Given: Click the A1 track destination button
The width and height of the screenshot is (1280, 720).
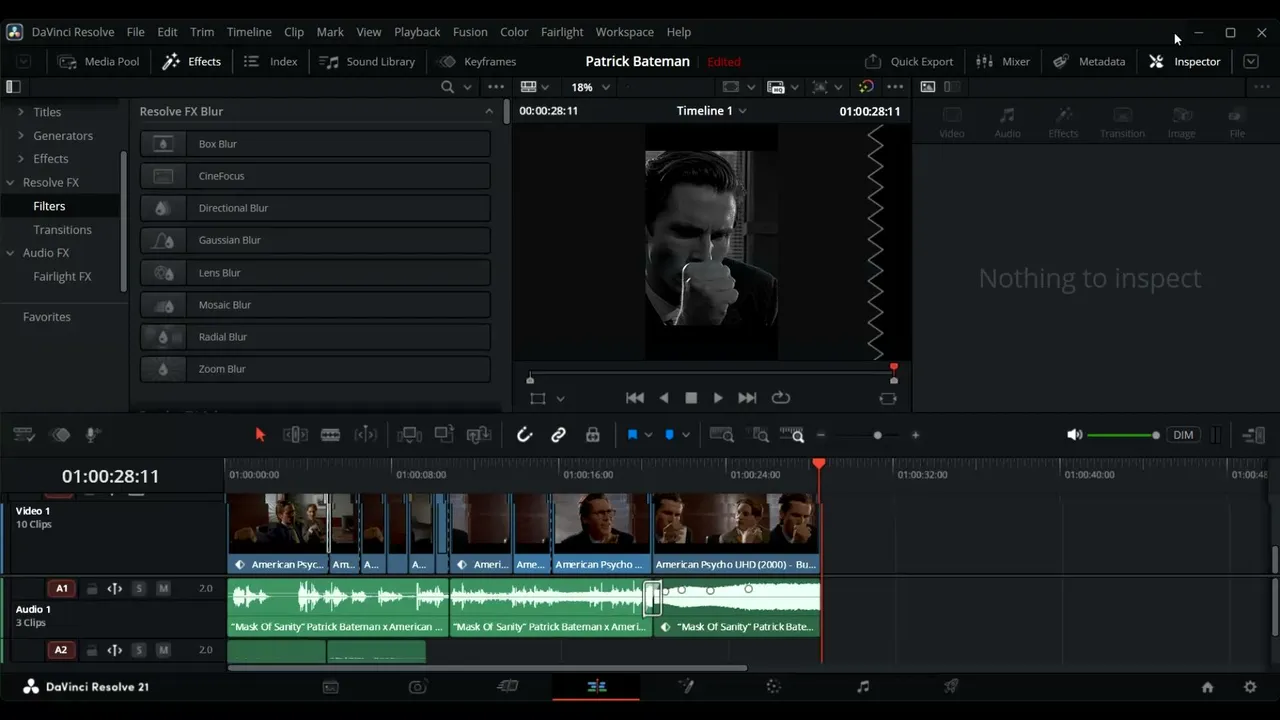Looking at the screenshot, I should (x=62, y=589).
